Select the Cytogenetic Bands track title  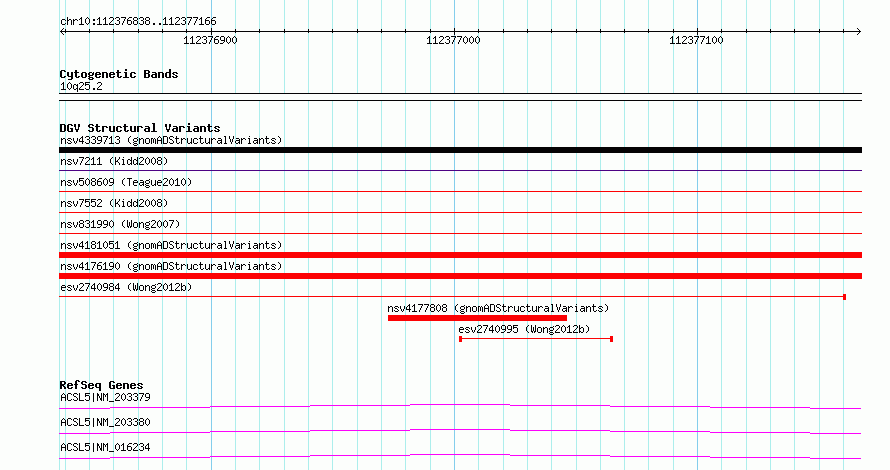point(119,74)
